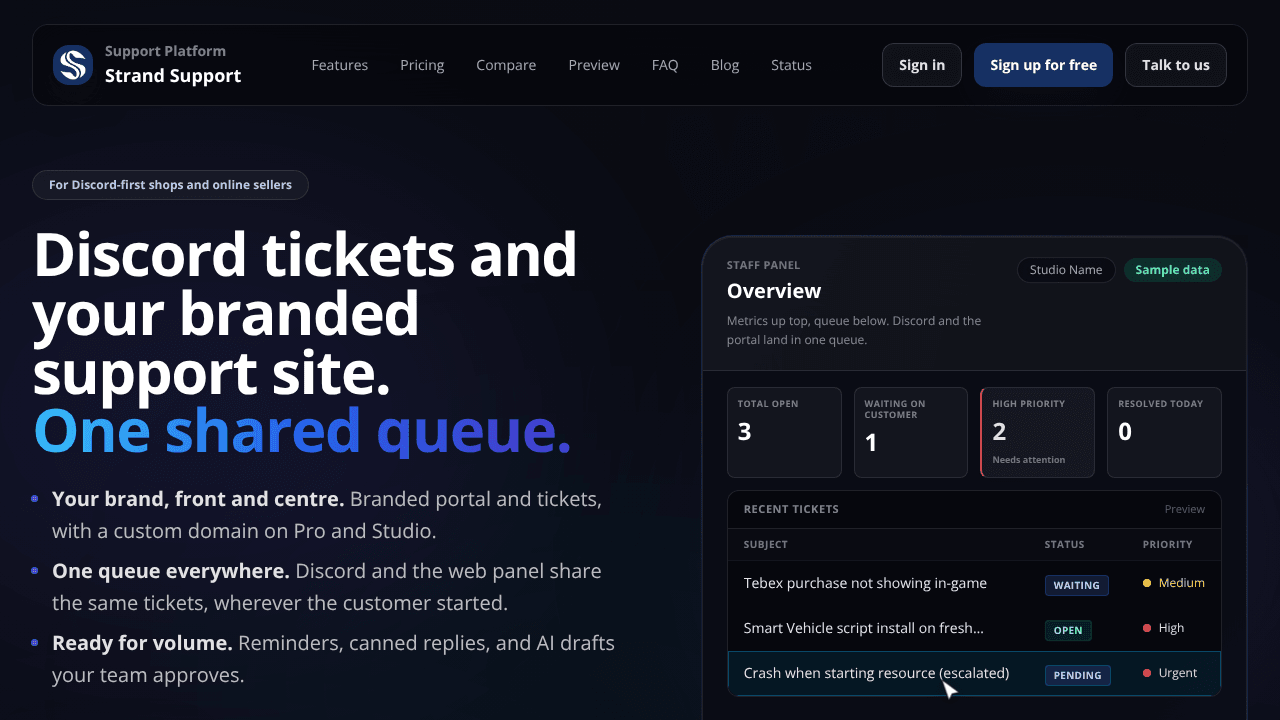Visit the Blog nav link
The image size is (1280, 720).
click(725, 65)
